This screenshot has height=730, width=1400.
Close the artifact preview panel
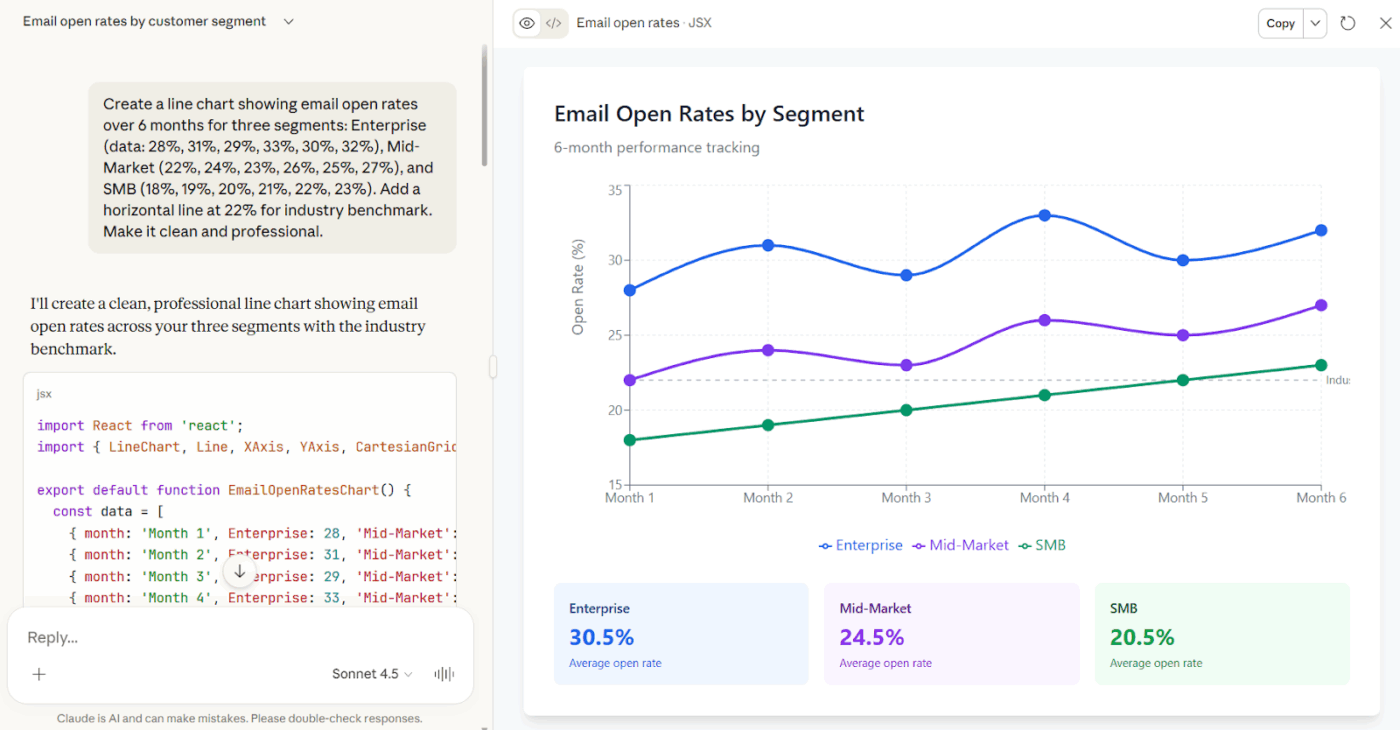point(1385,23)
